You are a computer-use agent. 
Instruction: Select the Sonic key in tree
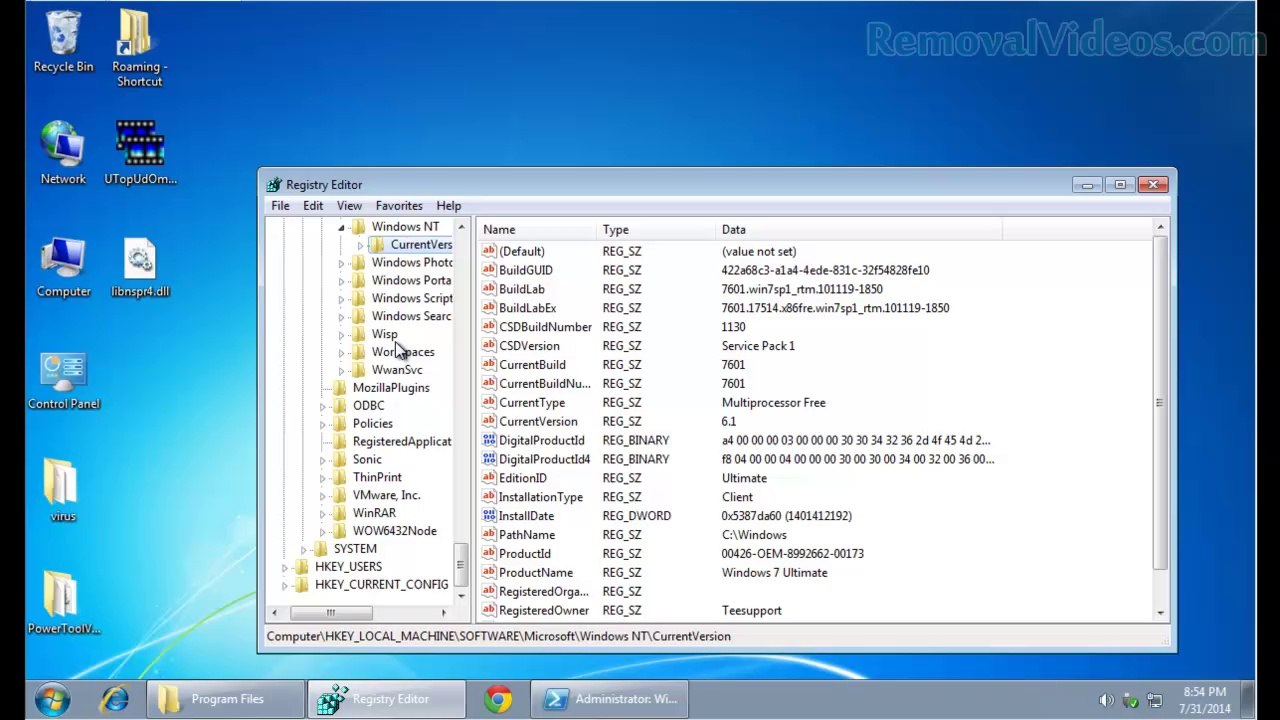(367, 460)
